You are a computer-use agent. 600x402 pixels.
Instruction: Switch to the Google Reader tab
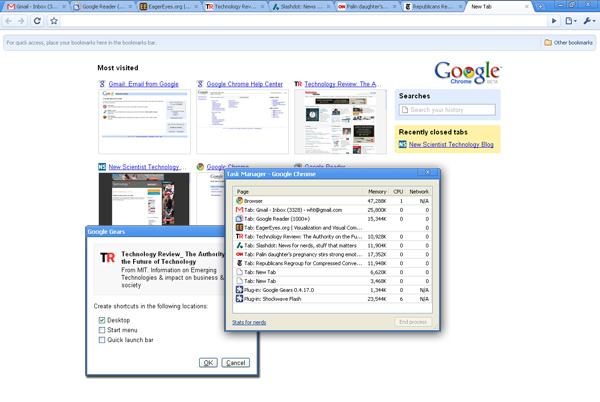coord(103,7)
